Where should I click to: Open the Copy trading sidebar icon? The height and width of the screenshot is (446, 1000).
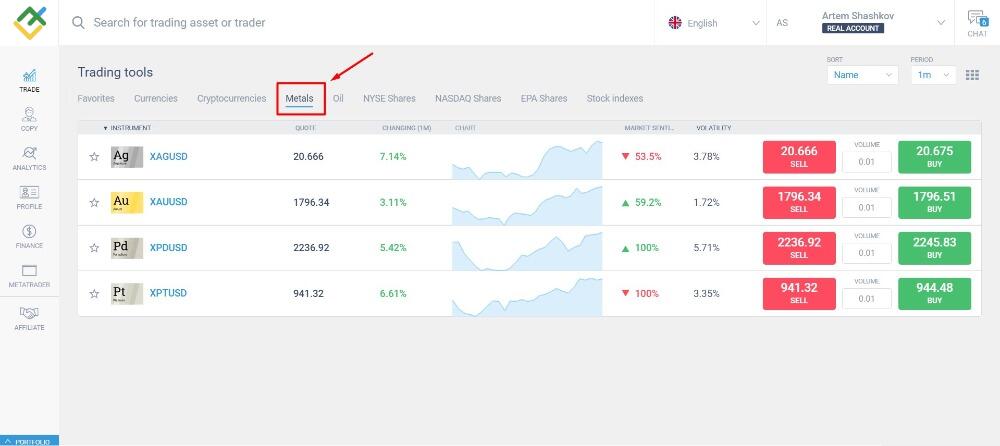tap(29, 119)
